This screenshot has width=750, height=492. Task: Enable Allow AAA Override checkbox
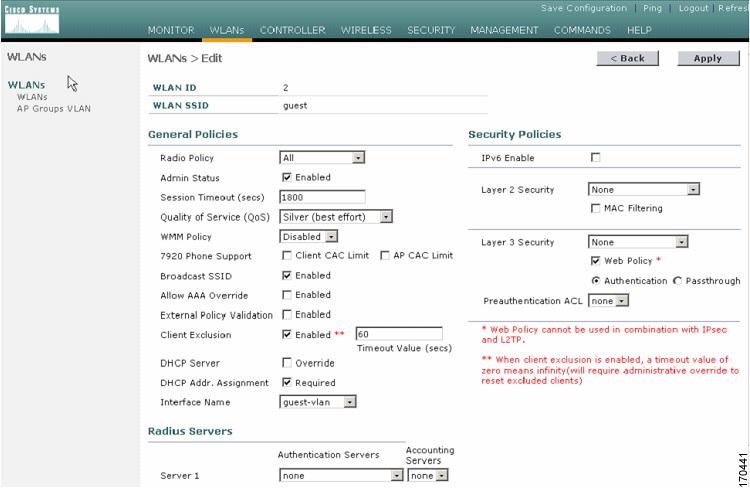pyautogui.click(x=287, y=295)
